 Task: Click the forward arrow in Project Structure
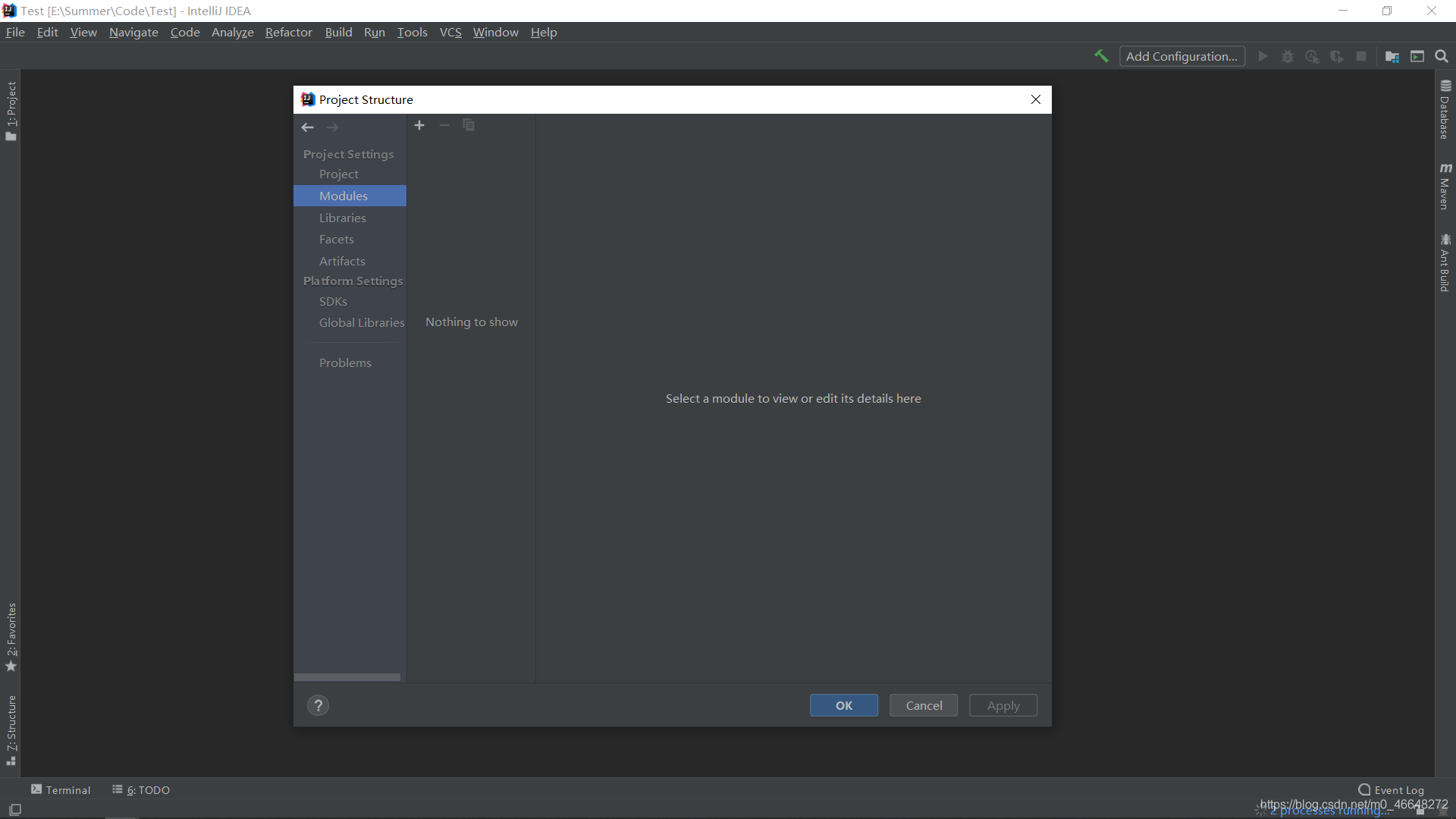[x=332, y=127]
